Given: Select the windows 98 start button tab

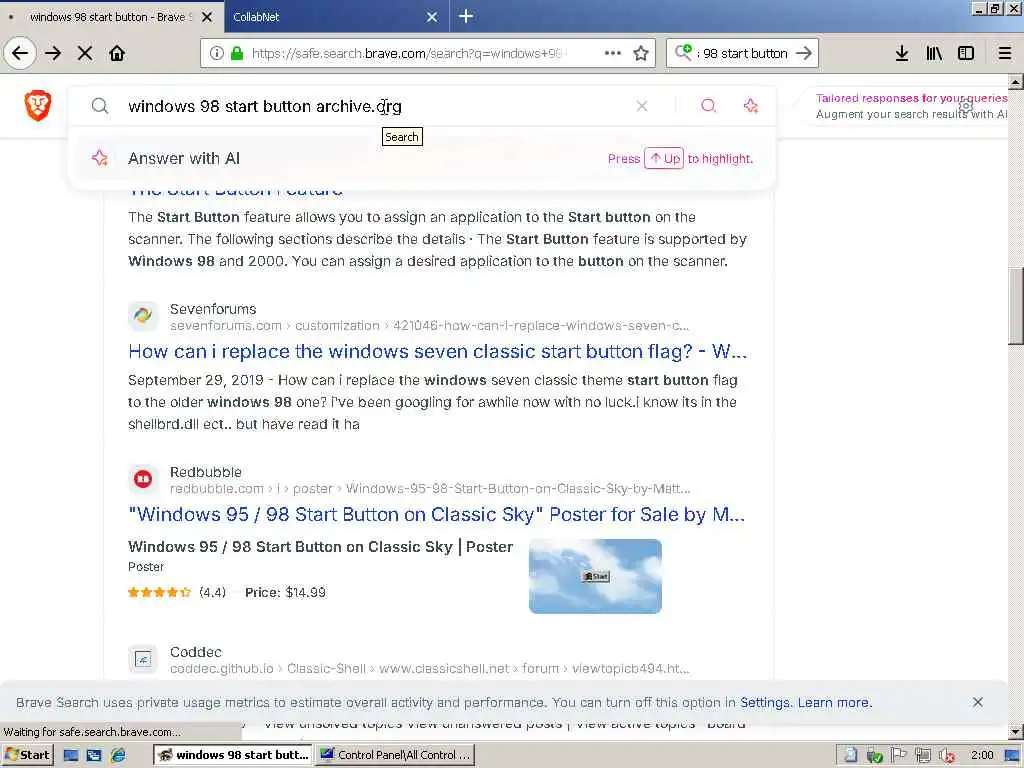Looking at the screenshot, I should click(112, 17).
